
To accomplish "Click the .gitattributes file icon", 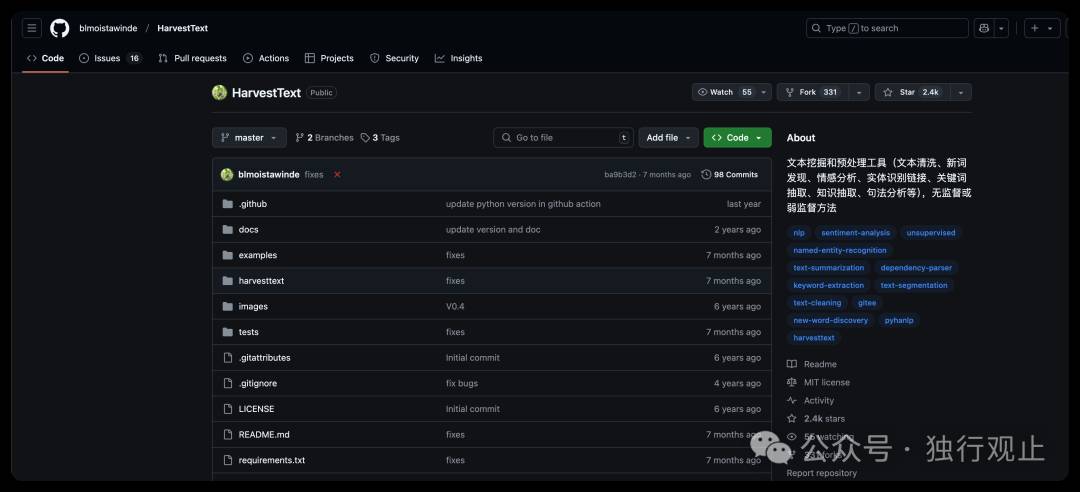I will point(228,358).
